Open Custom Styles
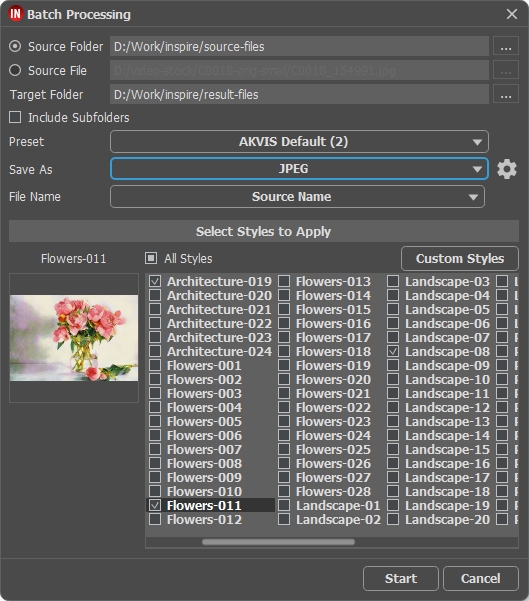Viewport: 529px width, 601px height. pos(460,258)
